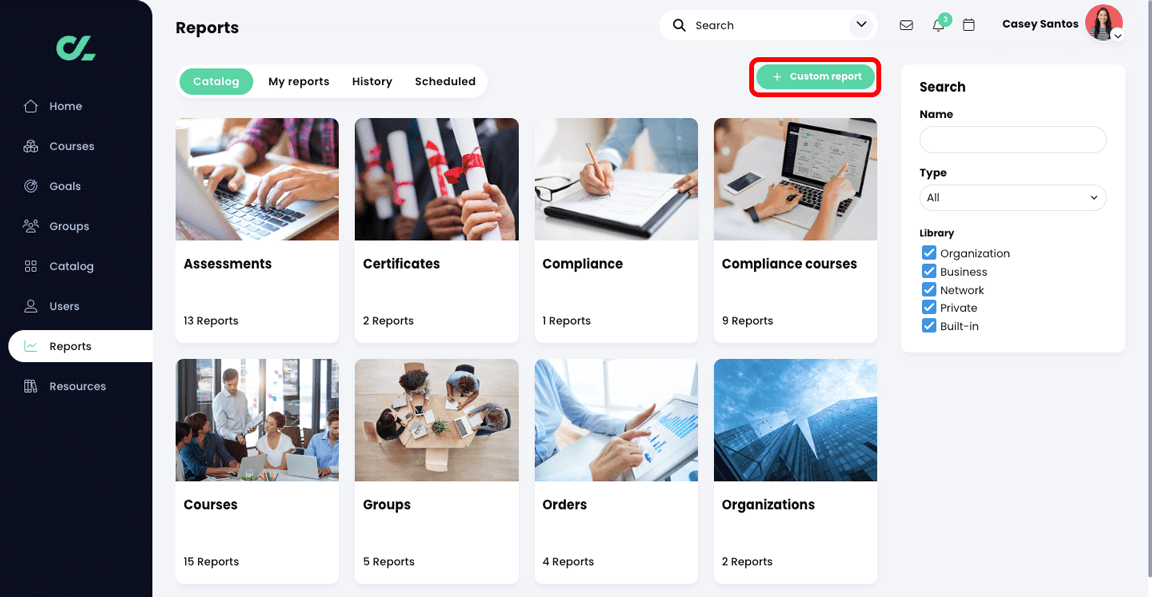Click the Certificates diplomas thumbnail
This screenshot has width=1152, height=597.
[x=436, y=179]
